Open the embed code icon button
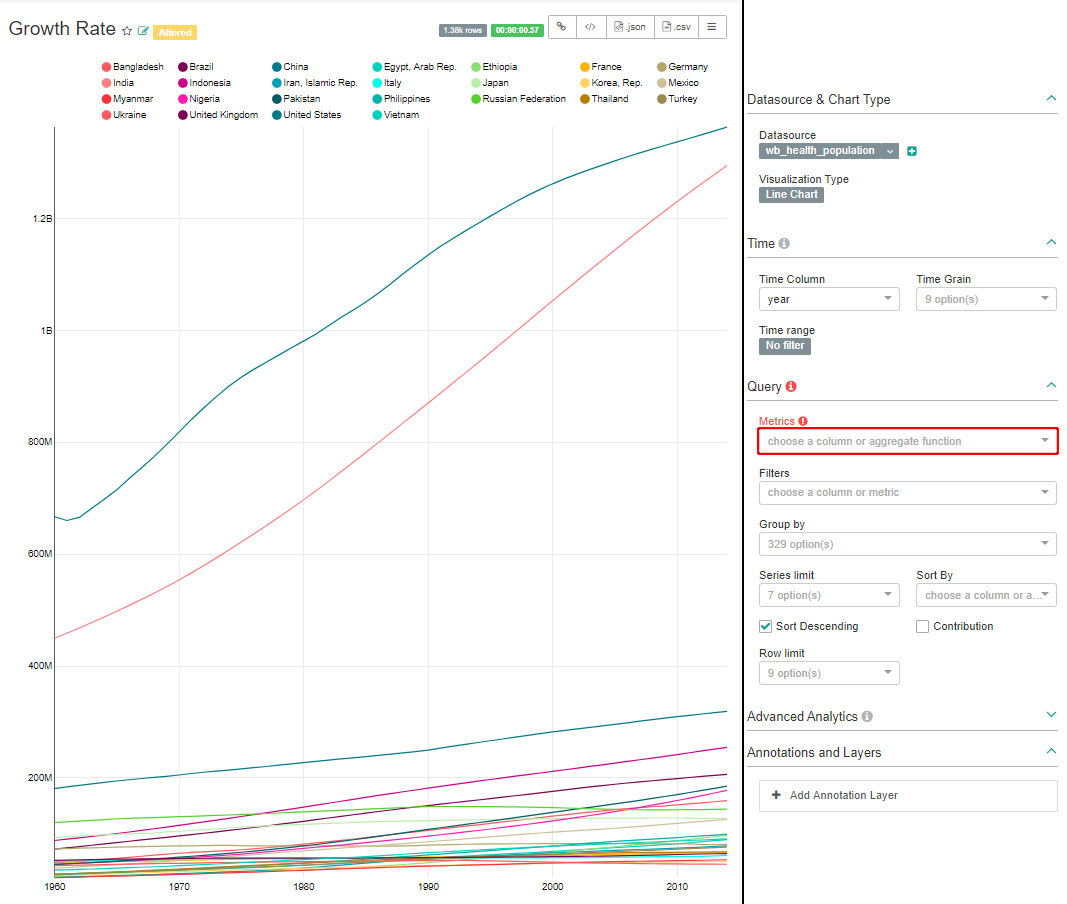Image resolution: width=1067 pixels, height=904 pixels. [591, 27]
